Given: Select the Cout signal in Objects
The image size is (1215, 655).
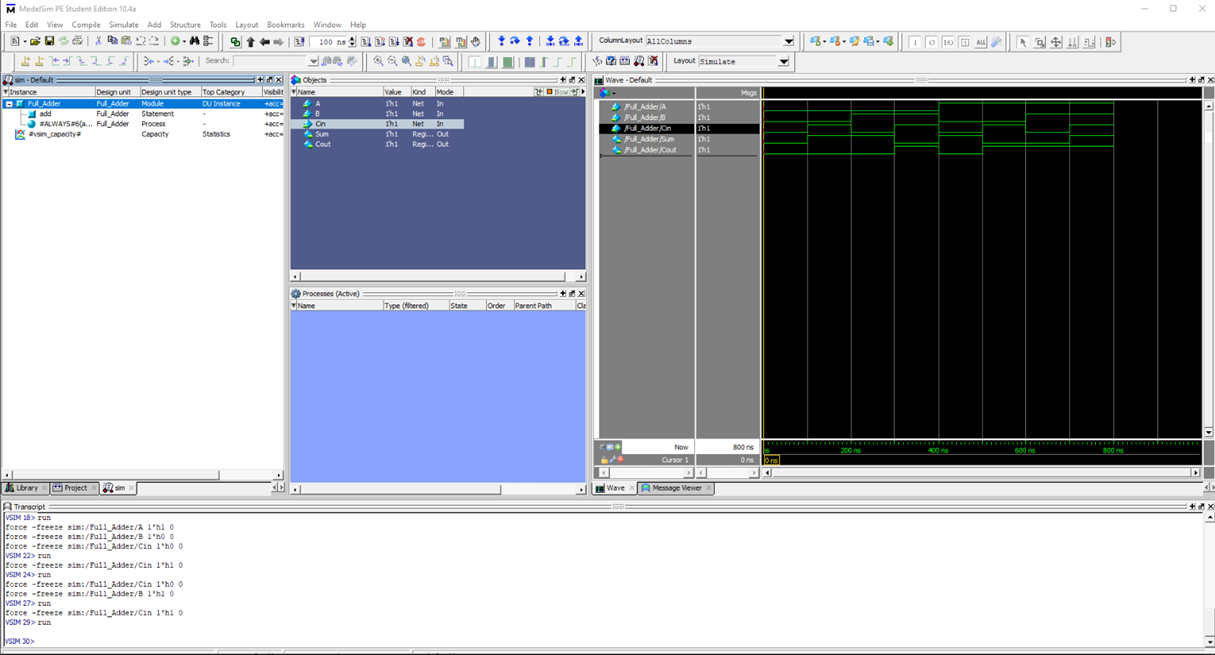Looking at the screenshot, I should (x=323, y=144).
